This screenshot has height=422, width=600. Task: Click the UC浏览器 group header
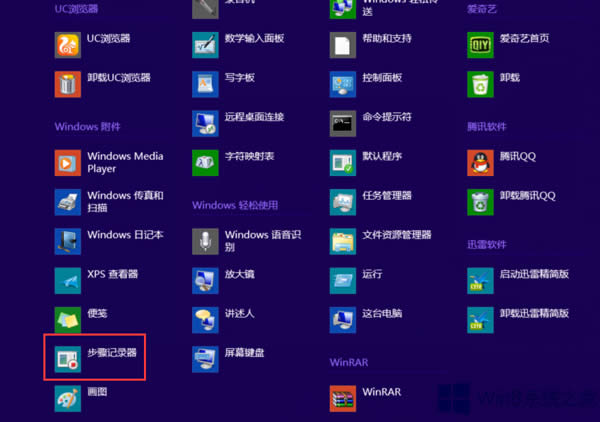(x=77, y=9)
